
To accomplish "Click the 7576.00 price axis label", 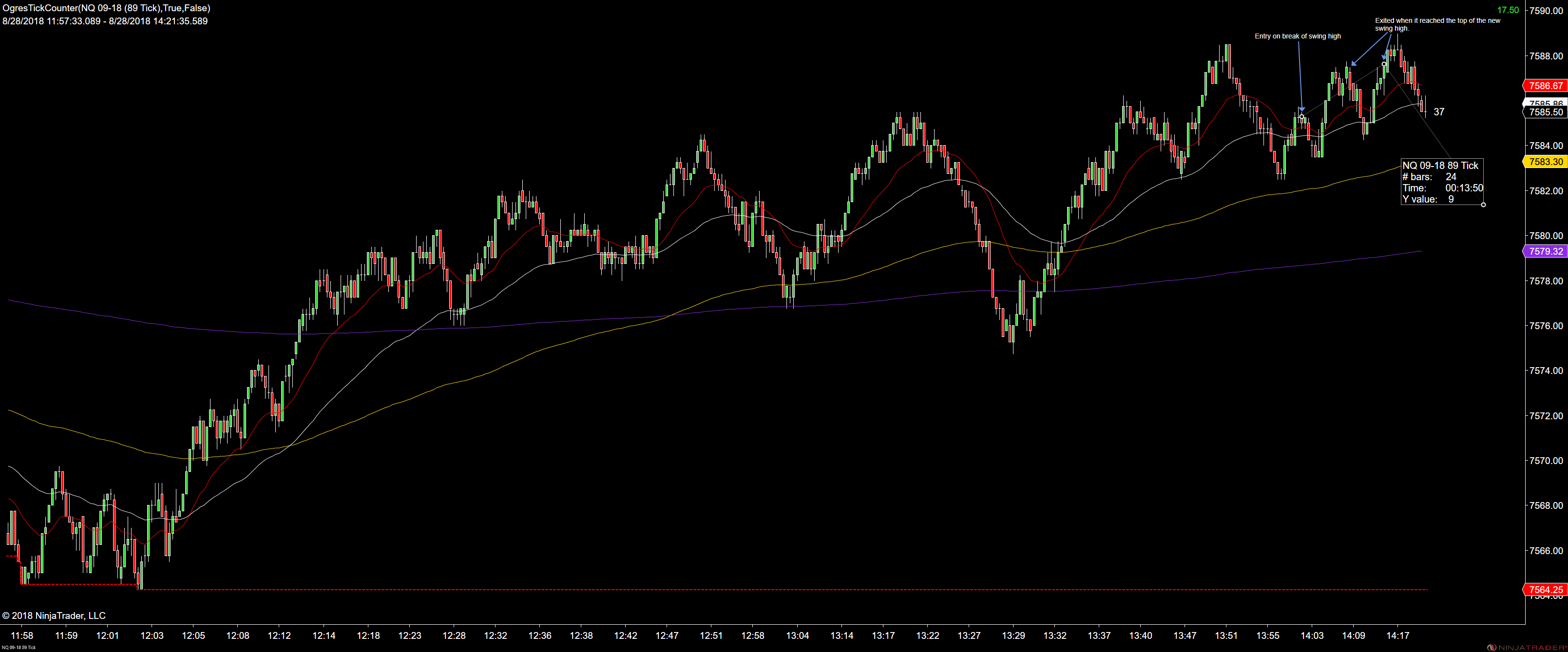I will coord(1546,326).
